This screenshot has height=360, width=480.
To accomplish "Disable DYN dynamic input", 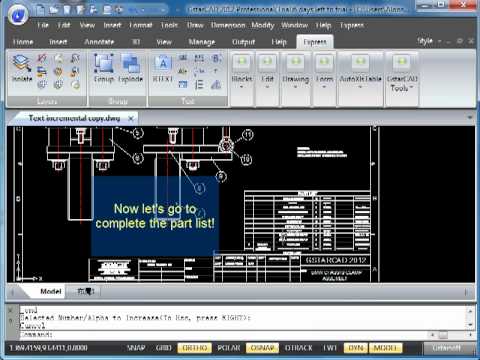I will tap(355, 348).
